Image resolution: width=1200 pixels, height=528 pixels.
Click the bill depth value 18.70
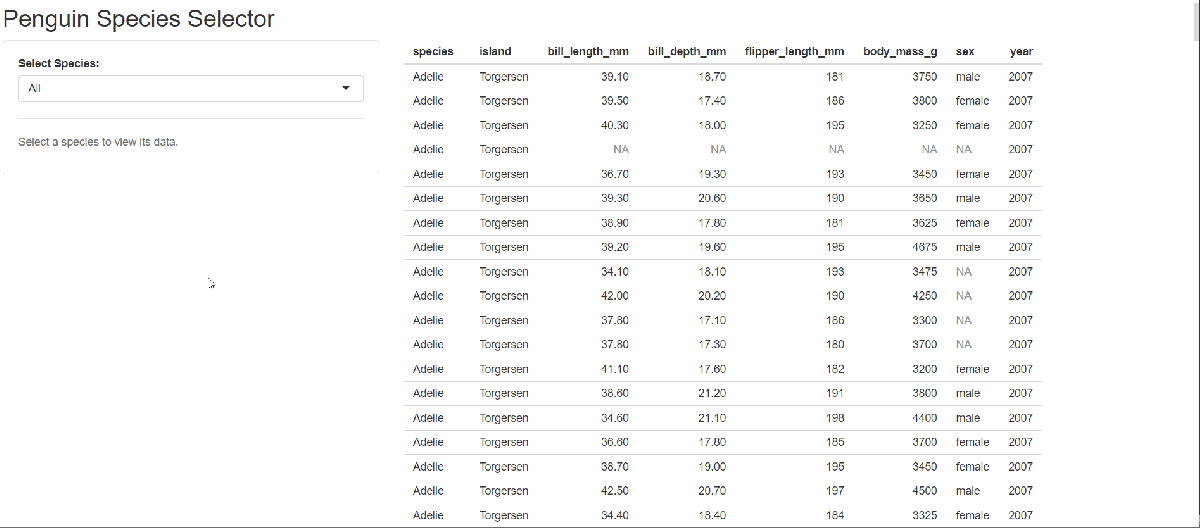[712, 77]
